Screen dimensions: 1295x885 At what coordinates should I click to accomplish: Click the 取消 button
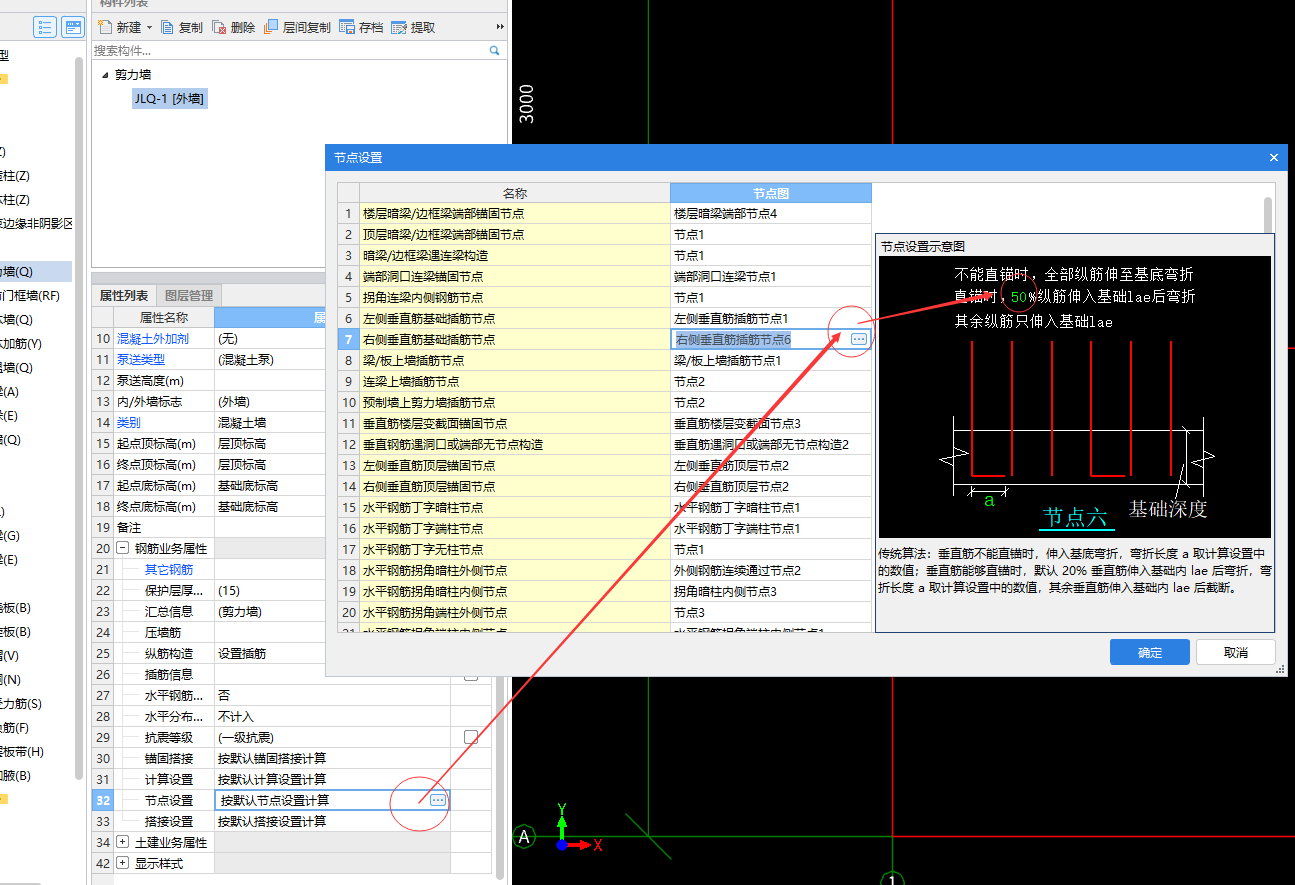point(1236,652)
